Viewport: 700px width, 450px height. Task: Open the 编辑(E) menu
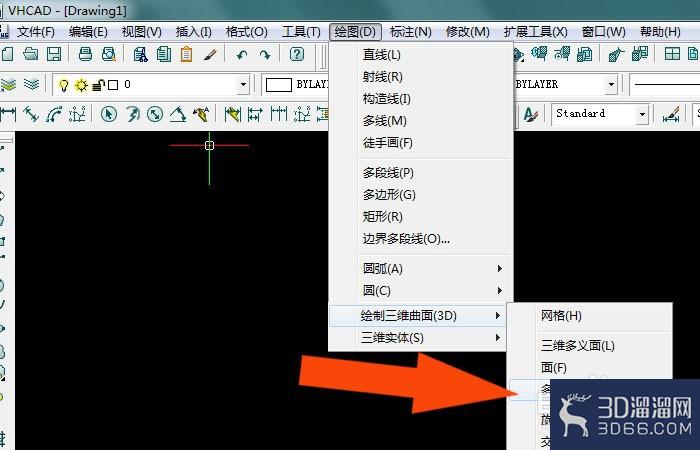click(88, 32)
